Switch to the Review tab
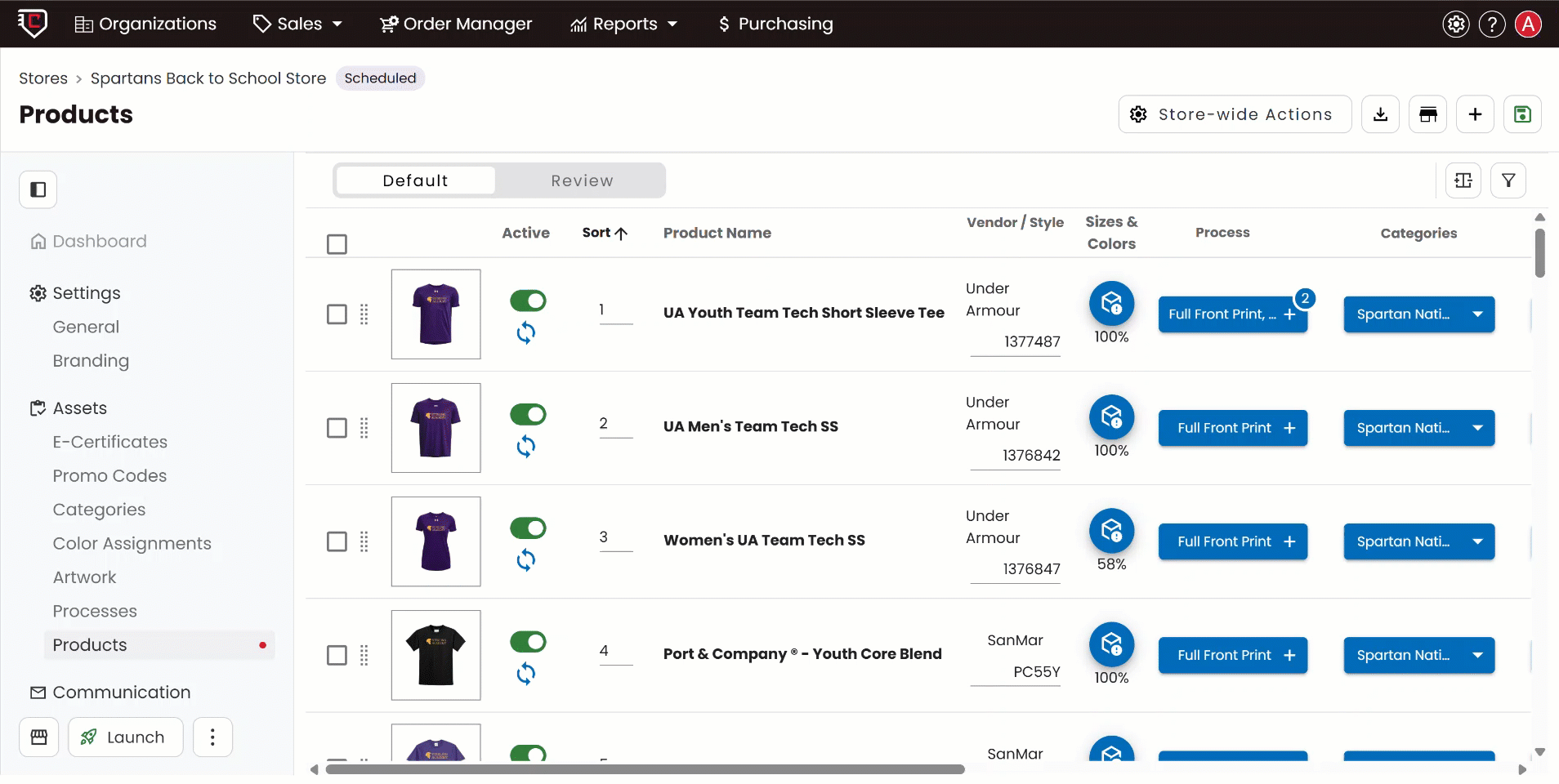This screenshot has height=784, width=1559. click(581, 180)
